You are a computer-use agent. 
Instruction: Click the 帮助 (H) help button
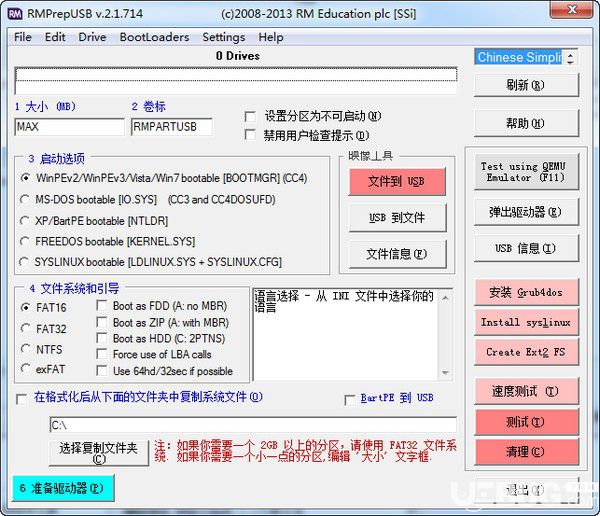[x=526, y=123]
